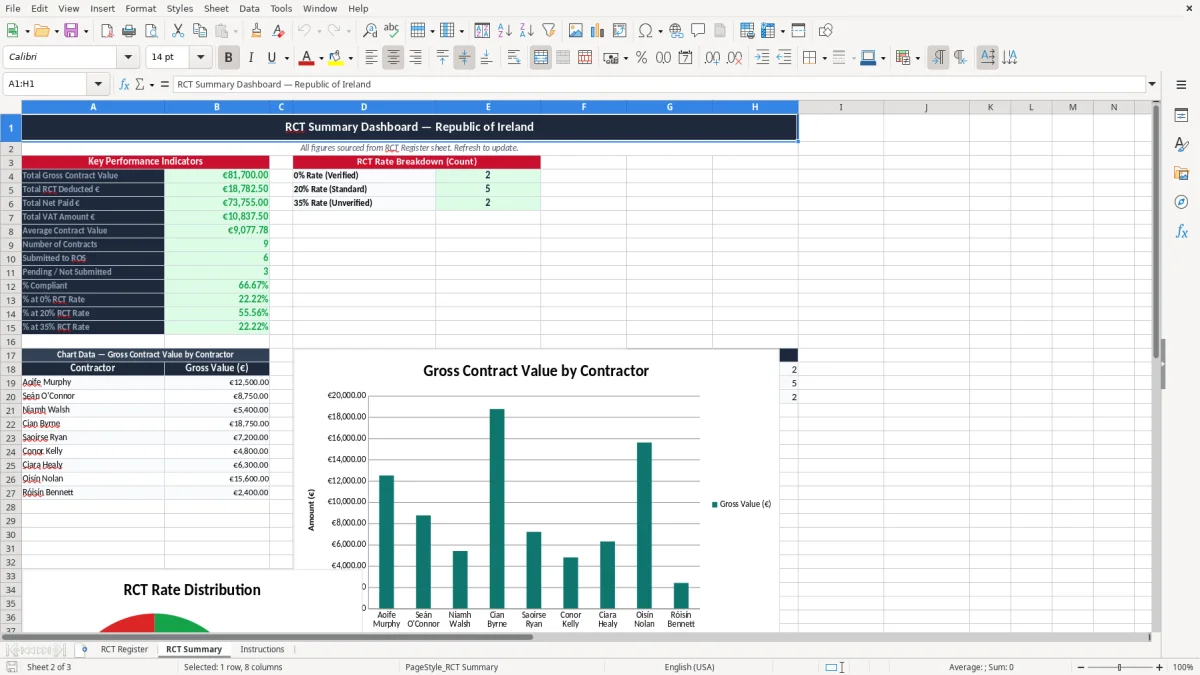
Task: Toggle Italic formatting
Action: pos(250,58)
